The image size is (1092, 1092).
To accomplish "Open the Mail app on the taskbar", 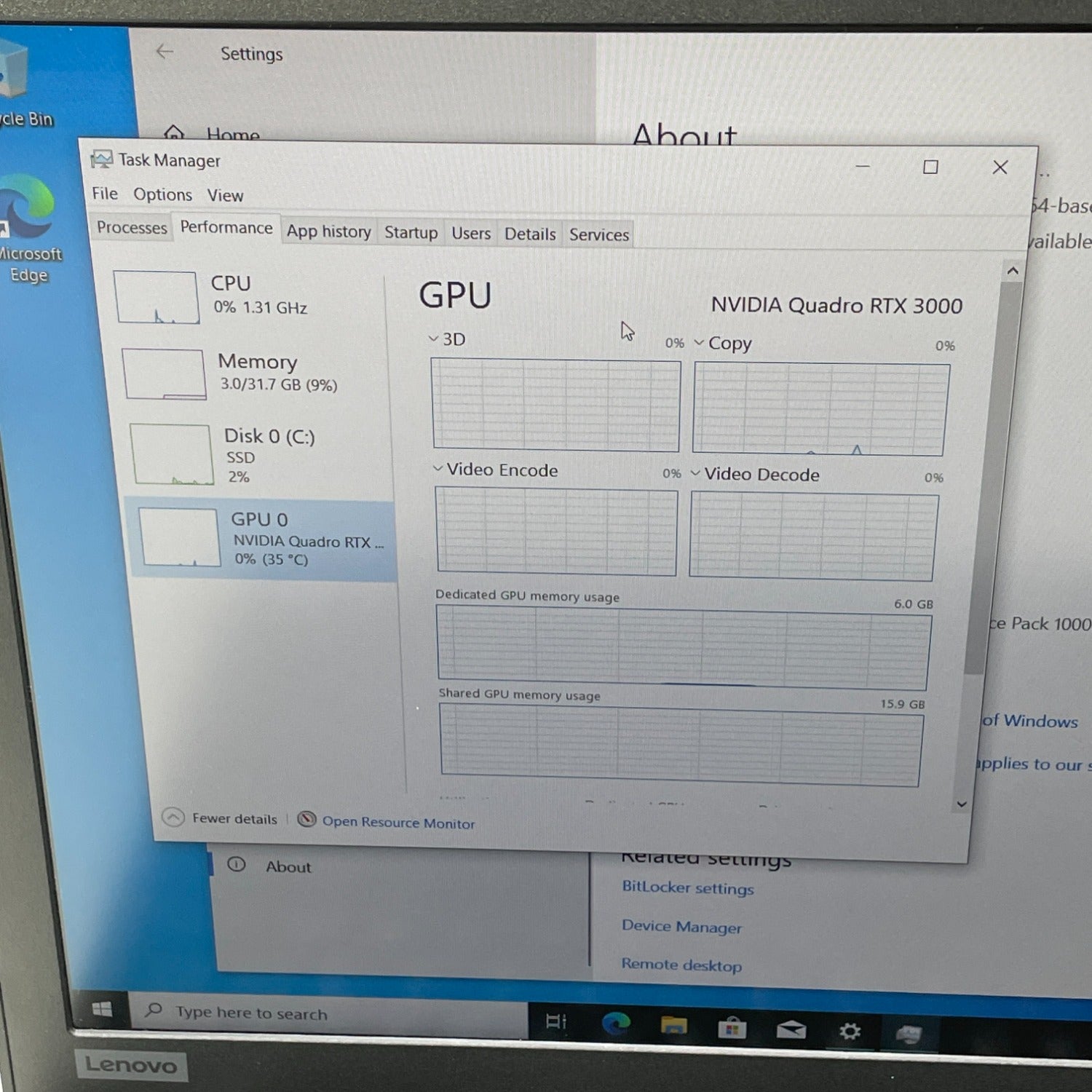I will point(791,1029).
